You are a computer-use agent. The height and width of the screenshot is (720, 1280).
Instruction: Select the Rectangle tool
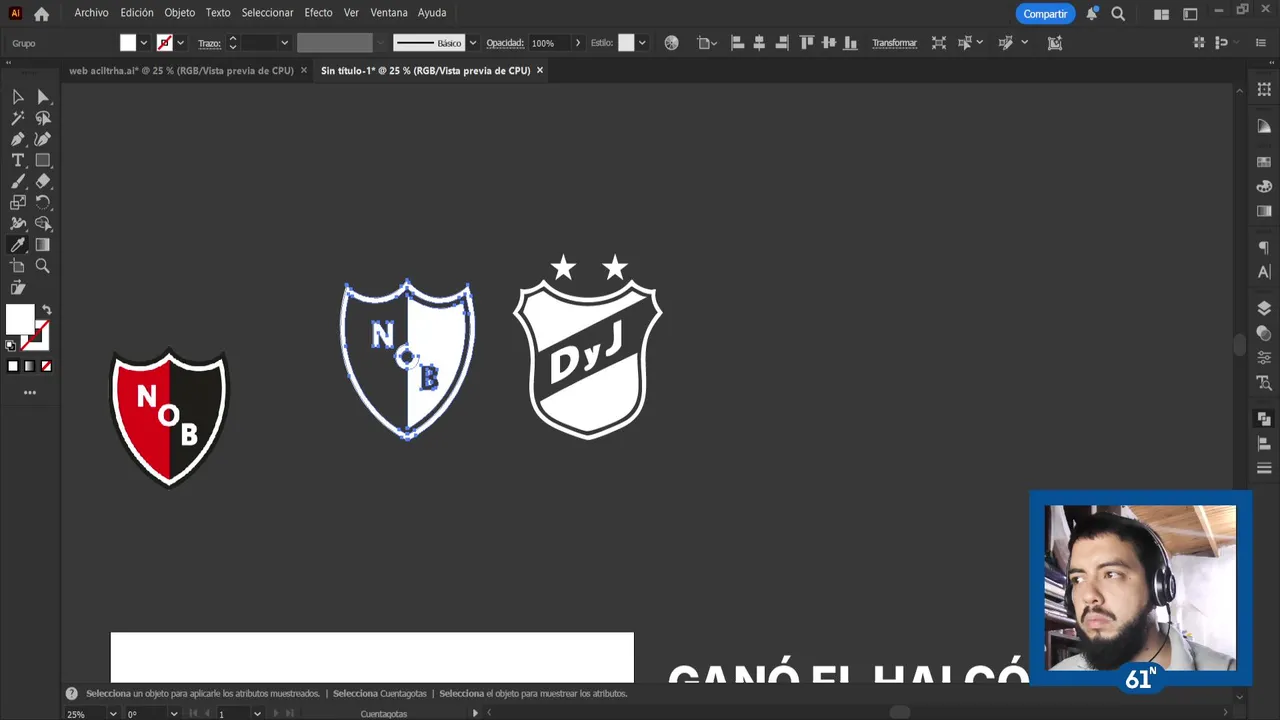(x=43, y=160)
